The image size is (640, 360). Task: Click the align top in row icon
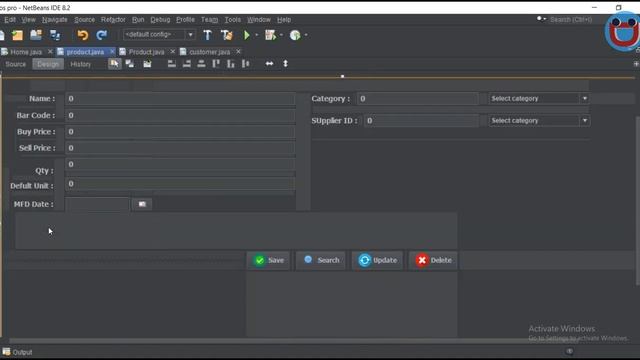(216, 64)
